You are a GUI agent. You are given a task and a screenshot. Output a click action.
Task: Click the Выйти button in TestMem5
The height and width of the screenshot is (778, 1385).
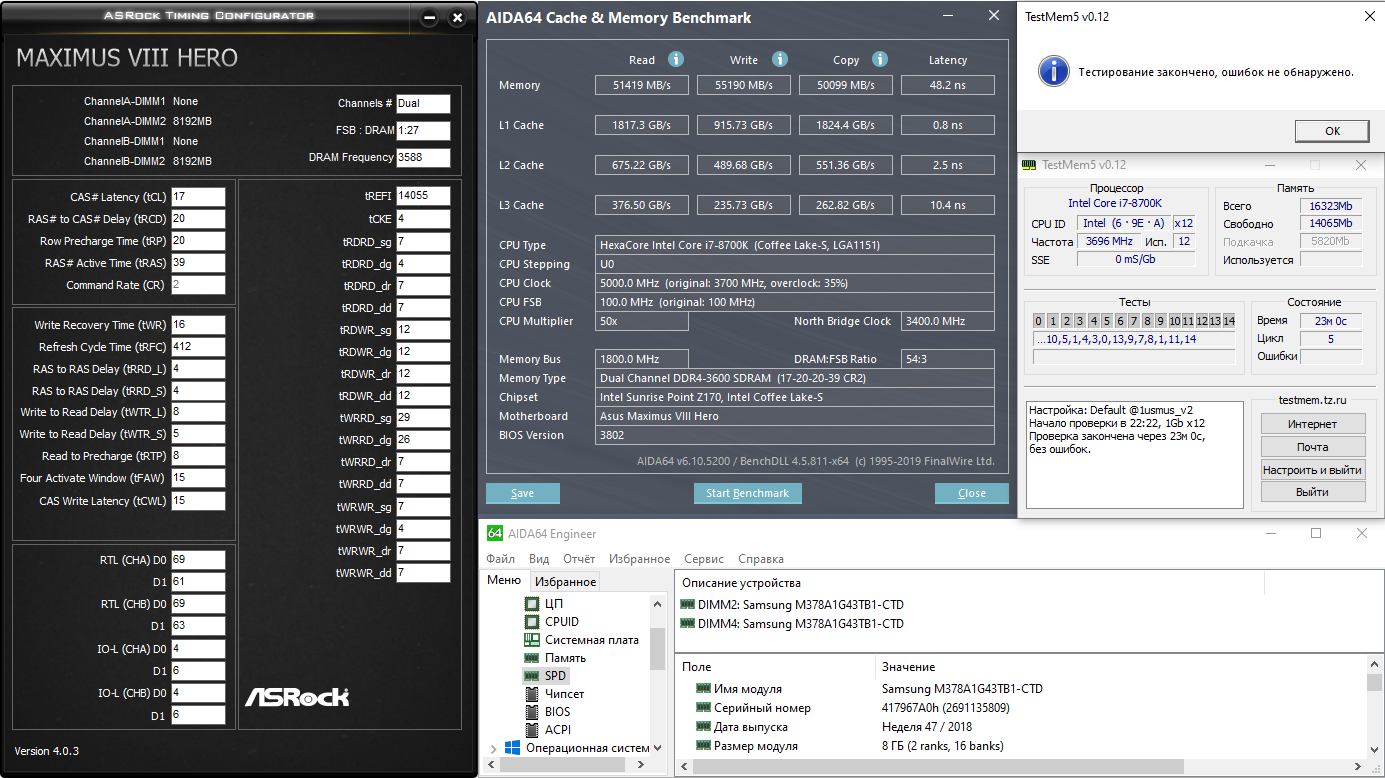point(1313,492)
